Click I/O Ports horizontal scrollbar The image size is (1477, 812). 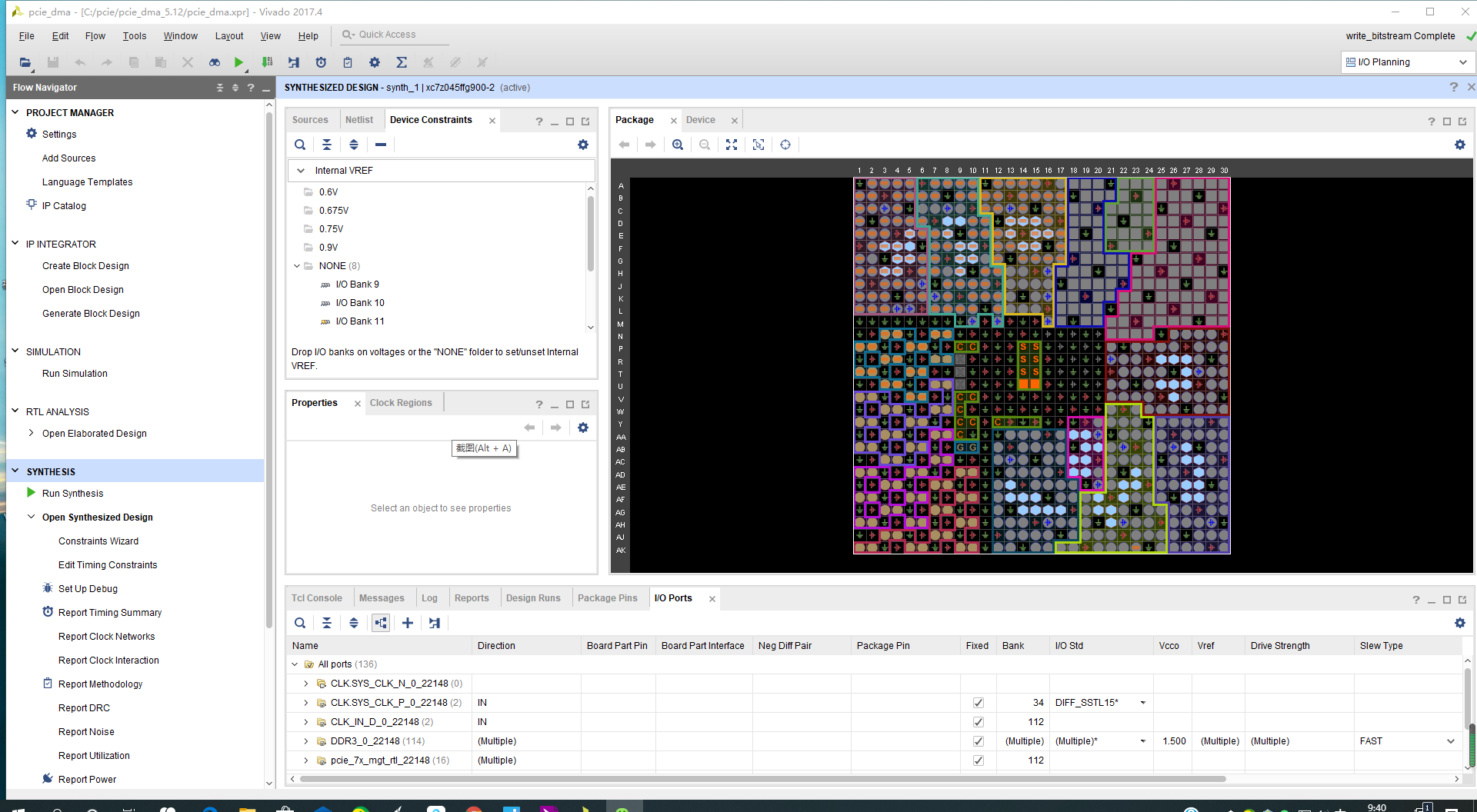(x=762, y=779)
